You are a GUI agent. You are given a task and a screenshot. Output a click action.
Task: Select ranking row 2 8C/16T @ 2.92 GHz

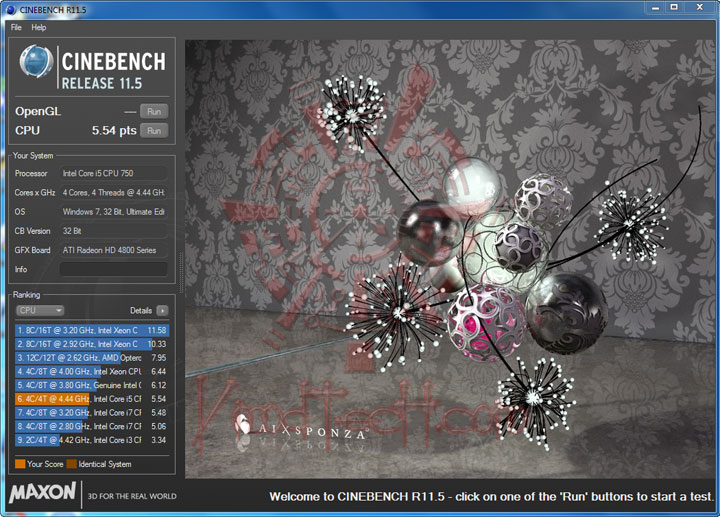coord(92,344)
